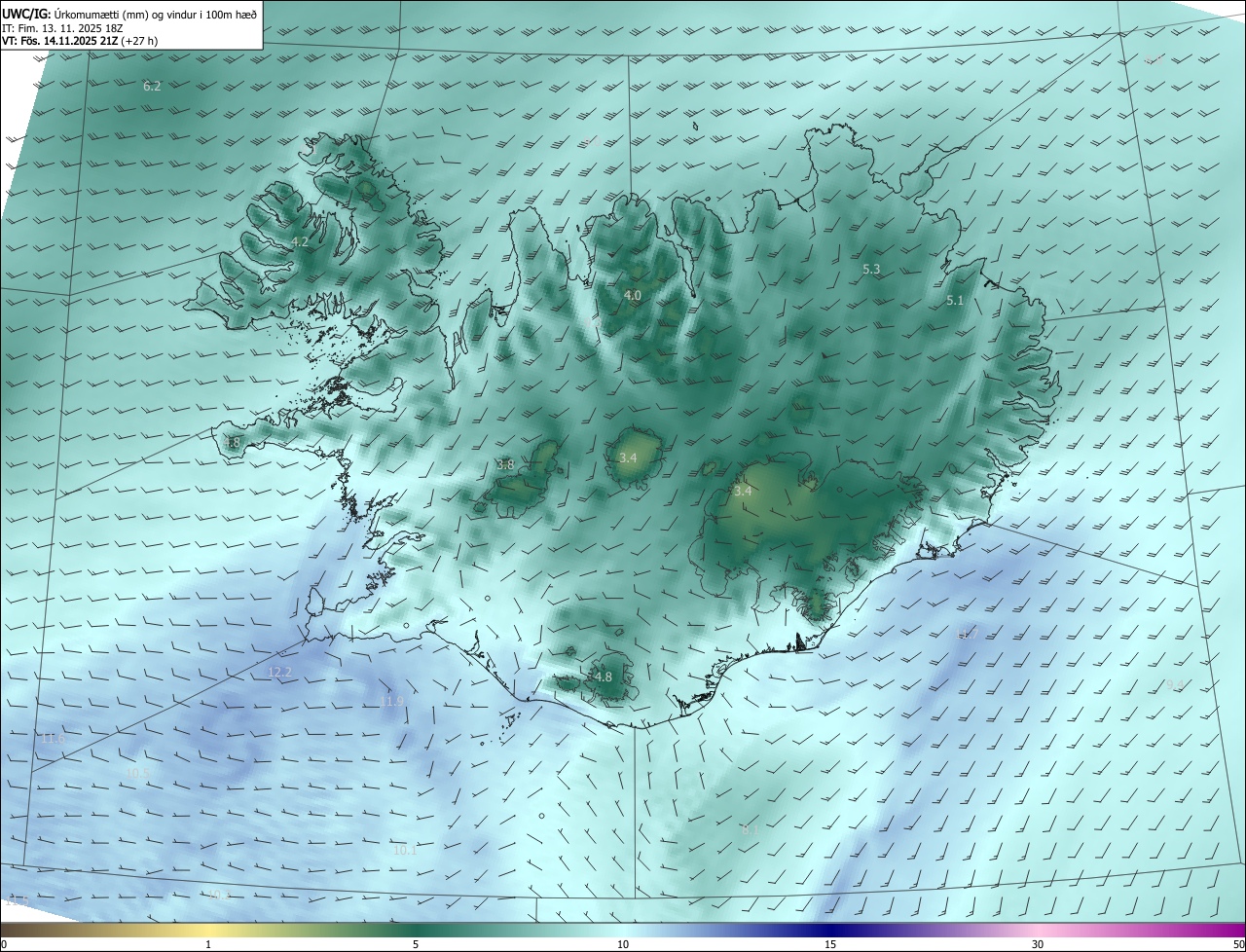Click the 11.9 value in the southwest sea
Screen dimensions: 1246x952
coord(391,702)
